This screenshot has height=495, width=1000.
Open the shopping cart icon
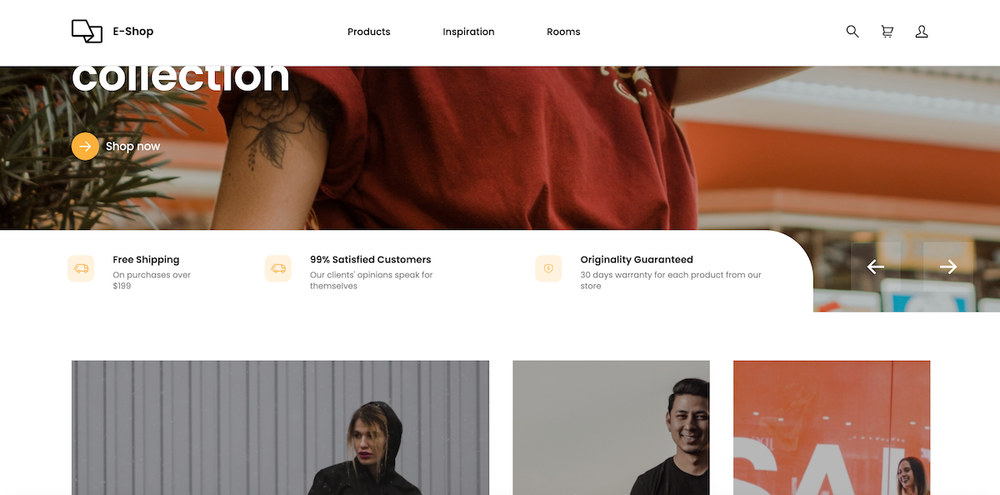pos(887,31)
